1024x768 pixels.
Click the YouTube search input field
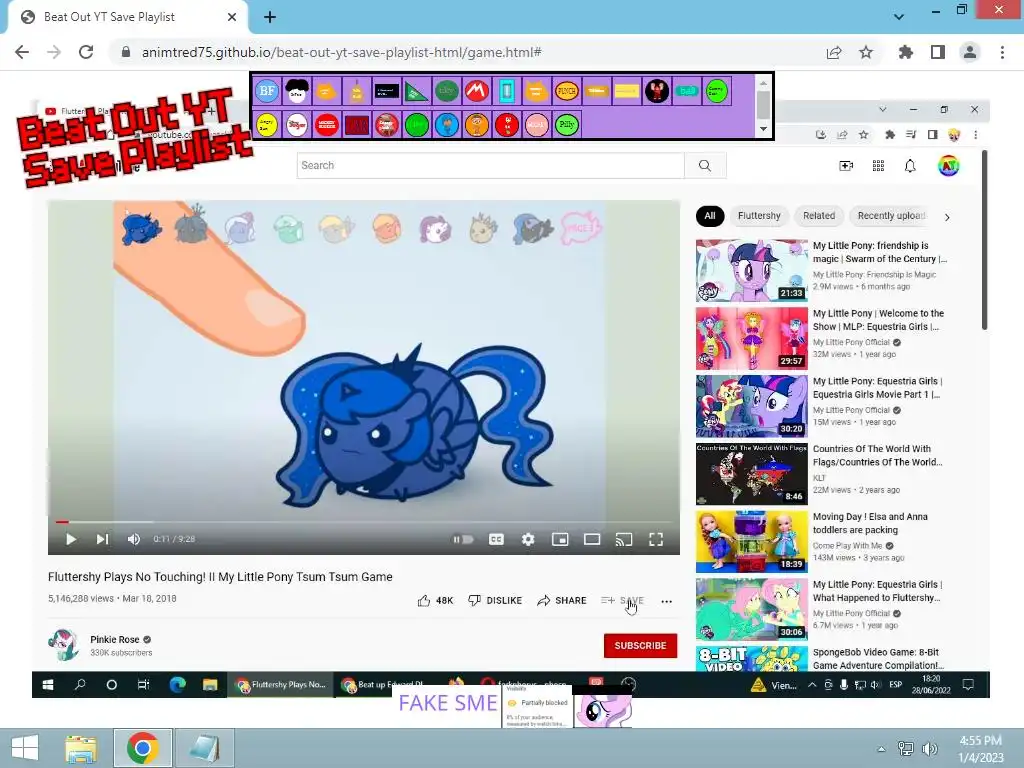click(490, 165)
